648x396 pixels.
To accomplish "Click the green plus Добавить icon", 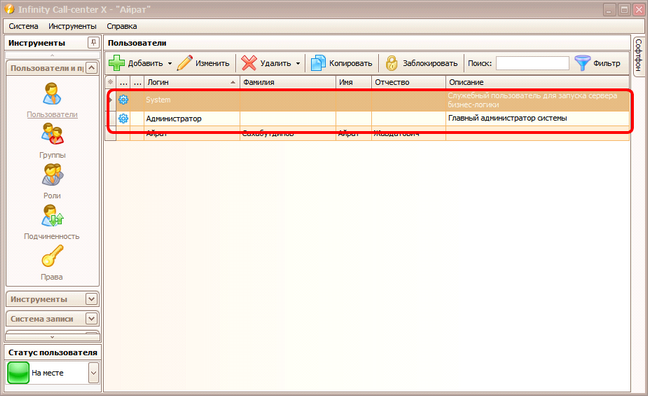I will coord(117,63).
